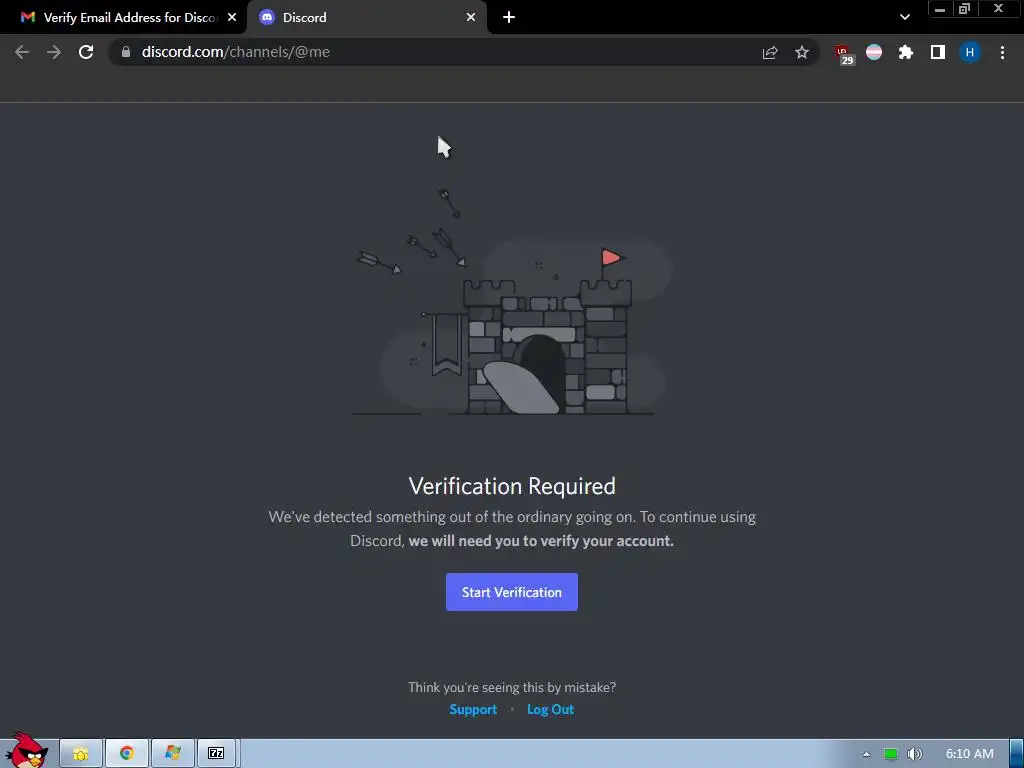
Task: Bookmark this page with star
Action: pos(802,52)
